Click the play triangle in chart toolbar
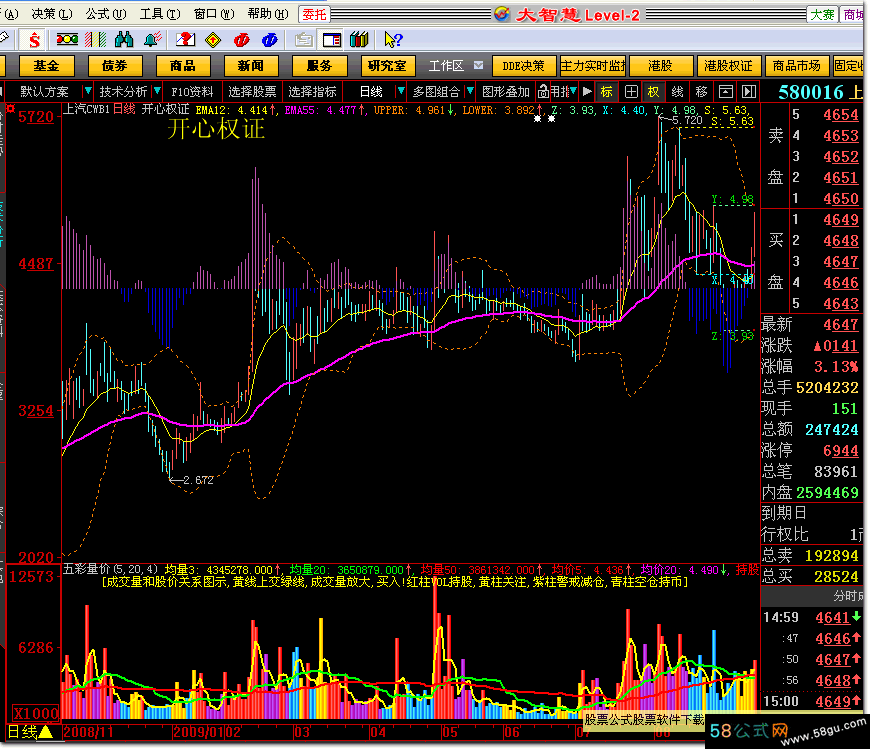870x749 pixels. pyautogui.click(x=587, y=91)
